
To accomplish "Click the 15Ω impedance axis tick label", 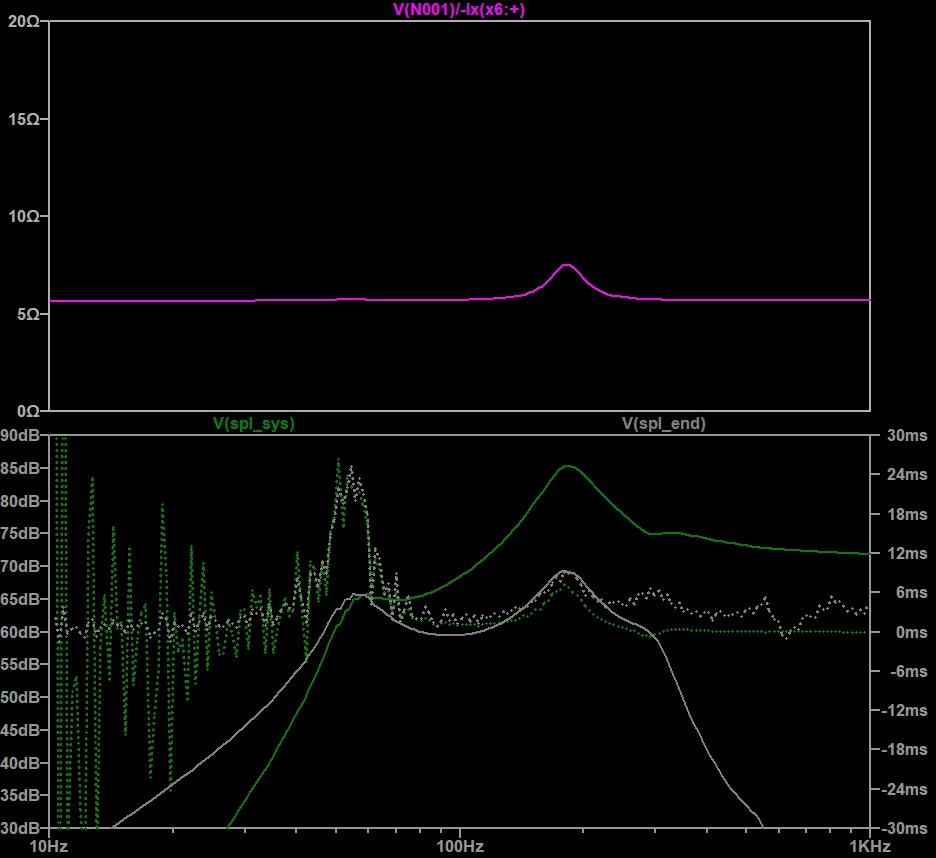I will tap(21, 119).
